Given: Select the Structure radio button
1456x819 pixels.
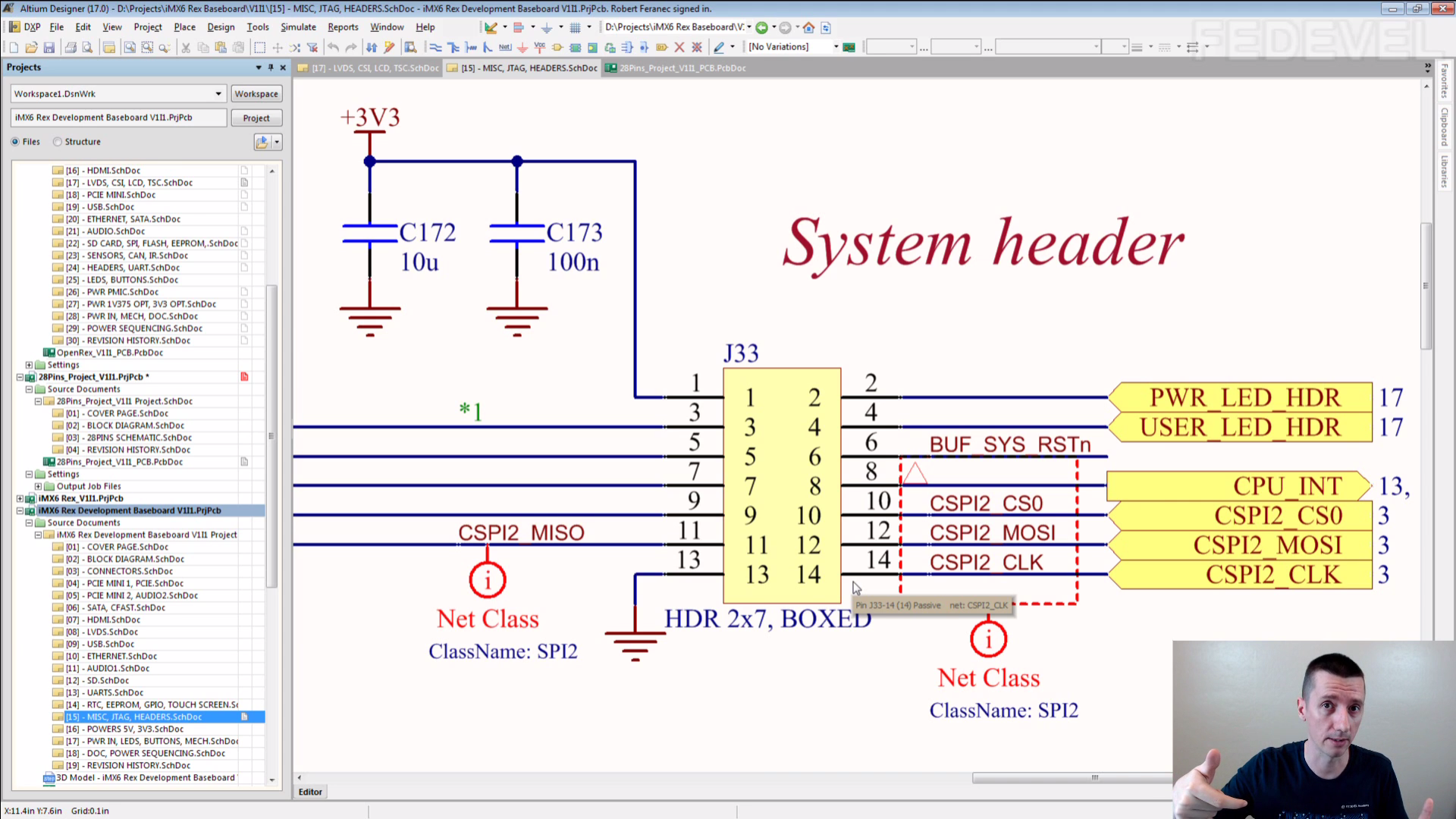Looking at the screenshot, I should (x=58, y=142).
